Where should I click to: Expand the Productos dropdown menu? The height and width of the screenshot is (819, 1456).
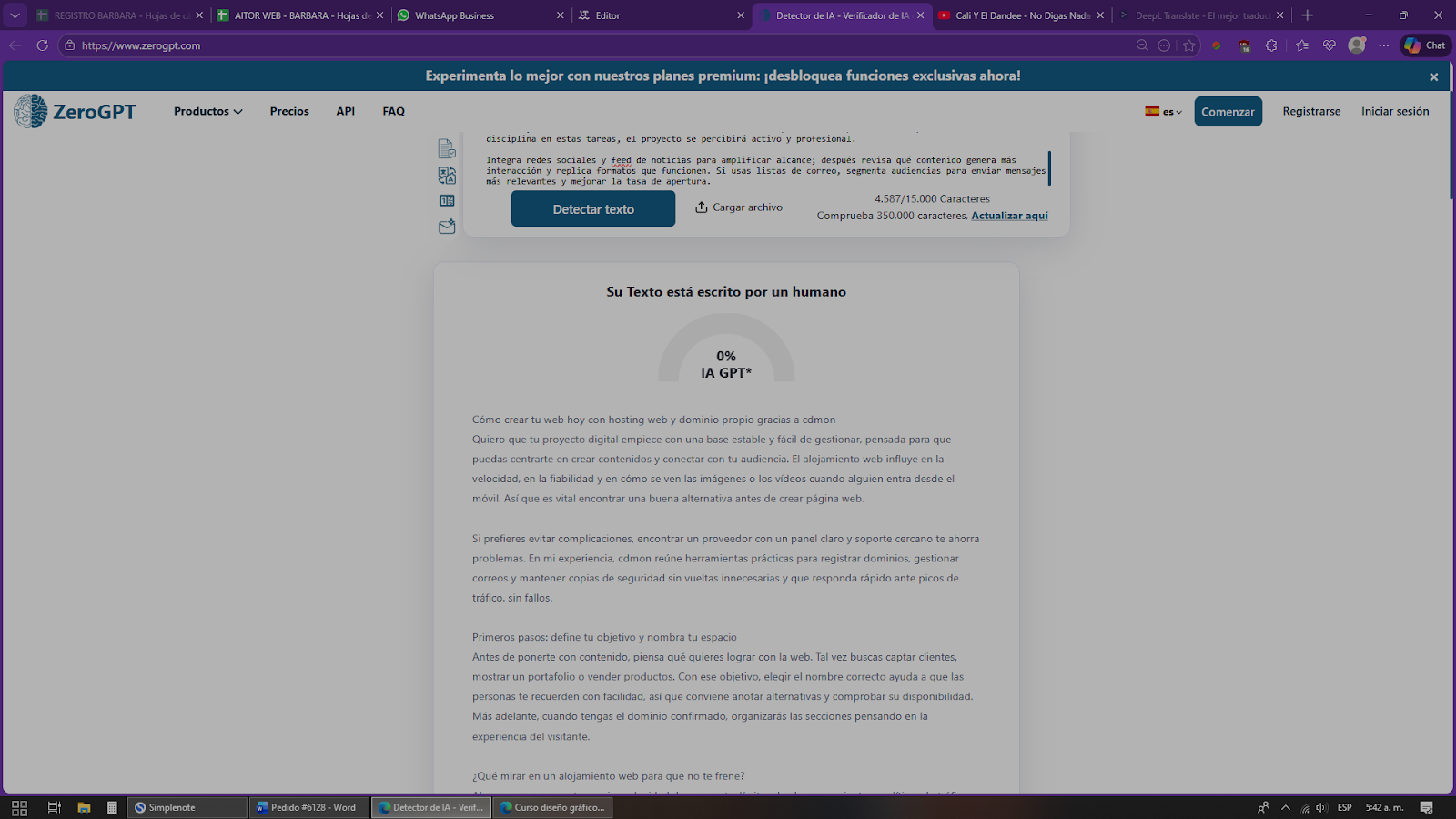[207, 111]
